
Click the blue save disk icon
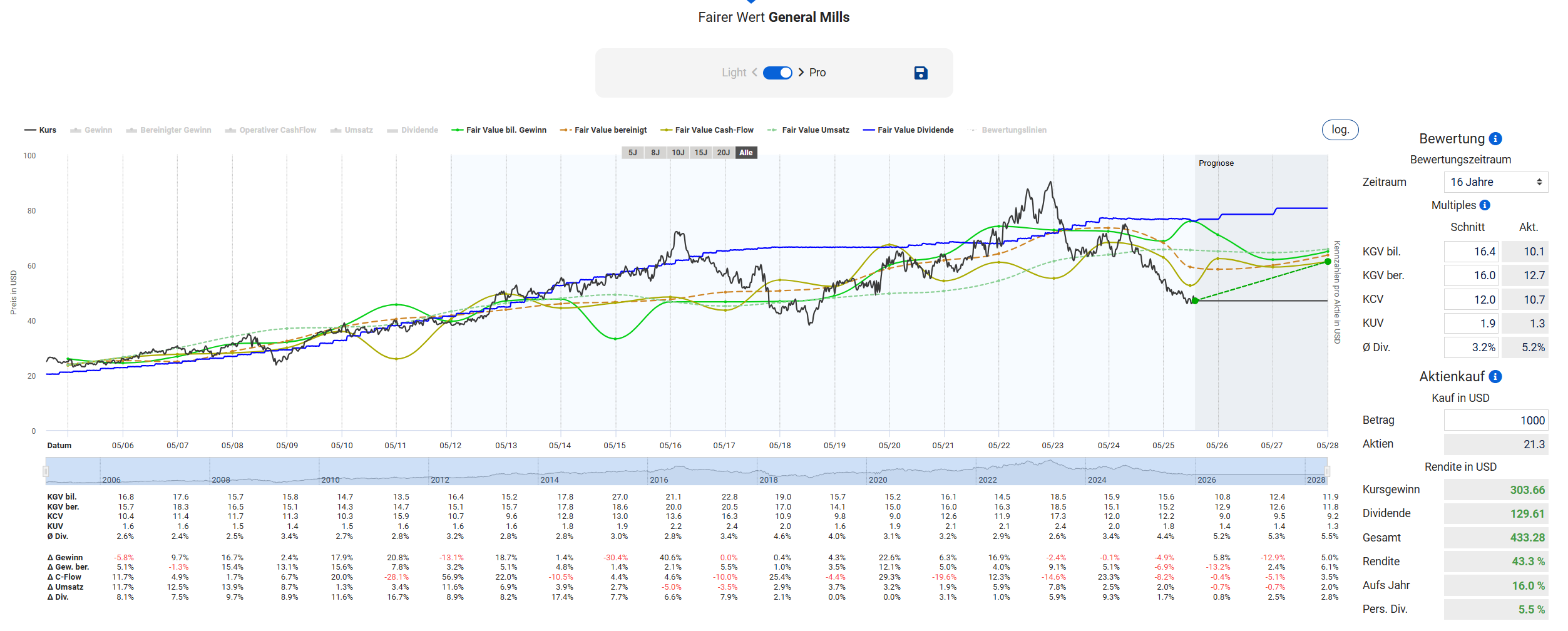(920, 73)
